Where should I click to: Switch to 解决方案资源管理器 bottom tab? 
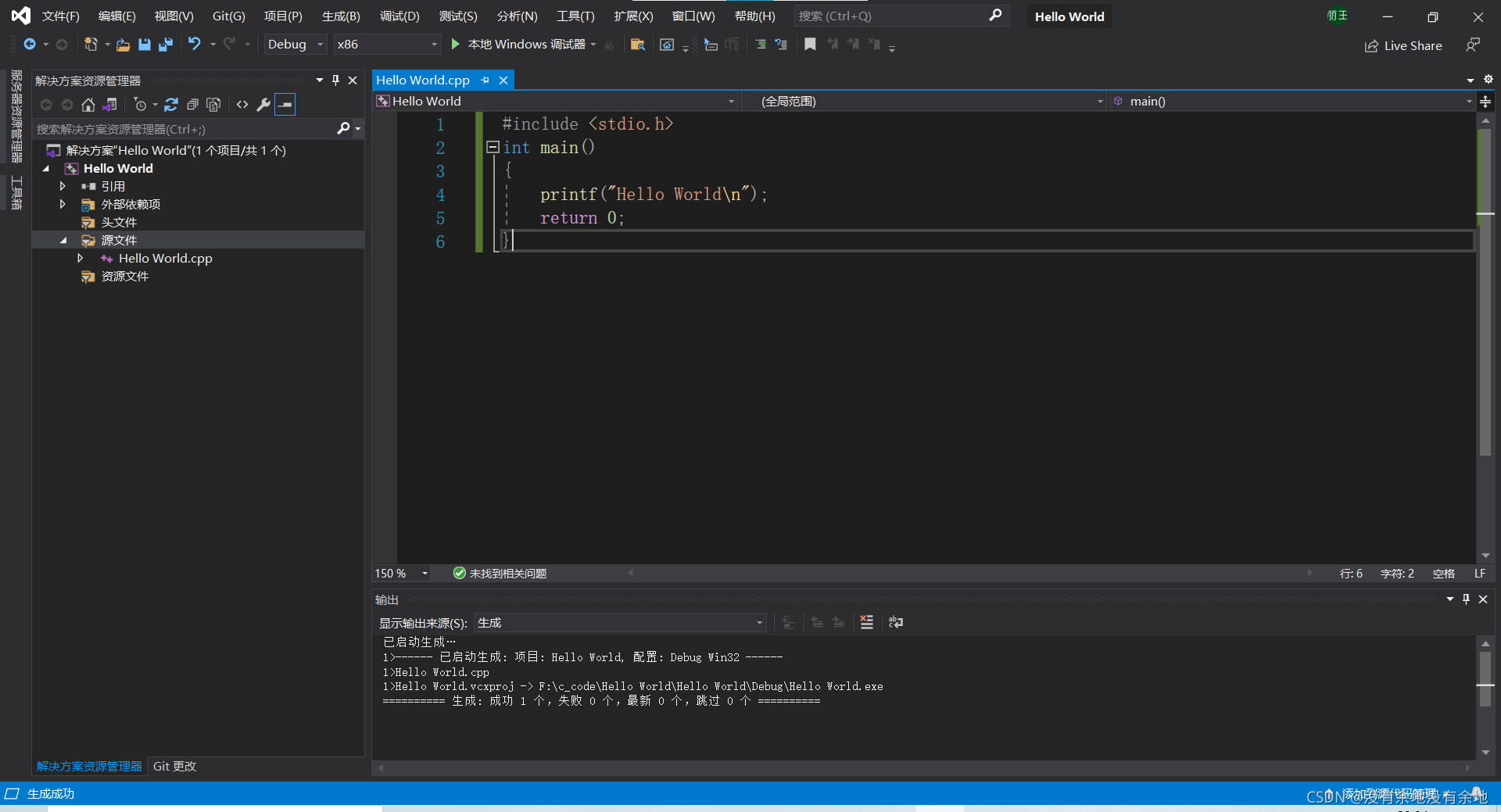pos(89,767)
